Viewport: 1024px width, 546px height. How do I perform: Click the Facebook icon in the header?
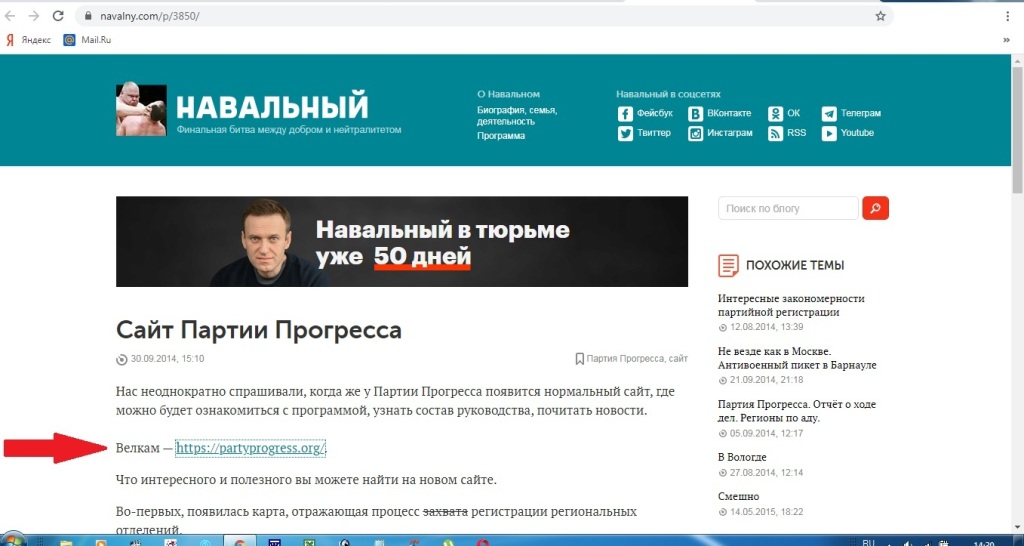(x=625, y=114)
